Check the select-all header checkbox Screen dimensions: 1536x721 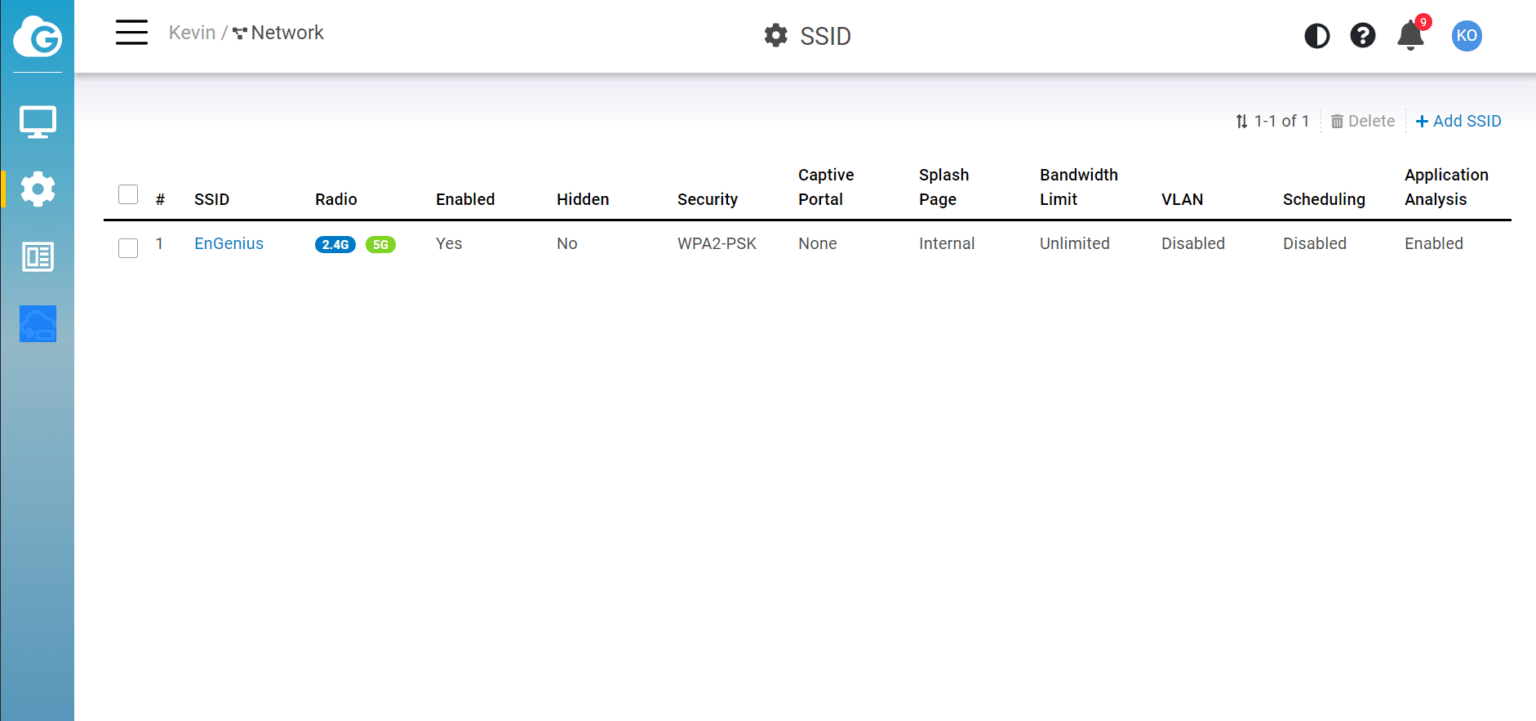coord(128,194)
